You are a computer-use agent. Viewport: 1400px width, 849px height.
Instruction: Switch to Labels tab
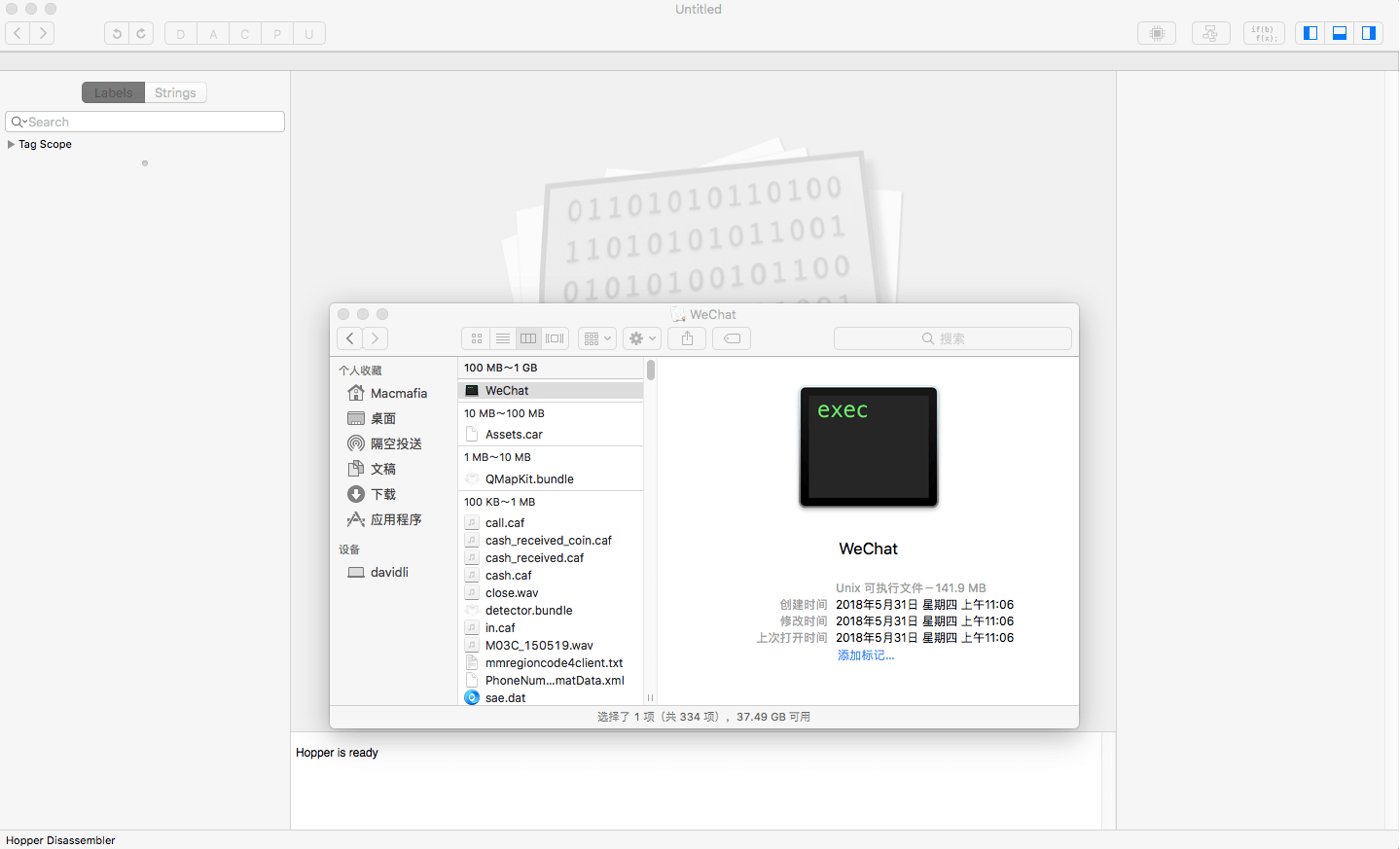coord(113,92)
